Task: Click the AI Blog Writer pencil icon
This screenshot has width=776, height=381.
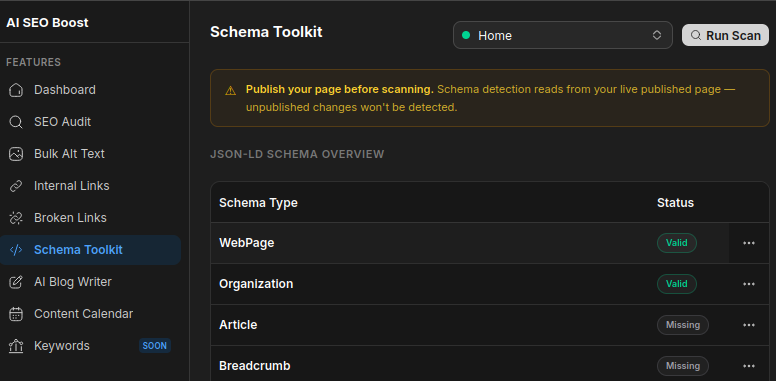Action: point(16,282)
